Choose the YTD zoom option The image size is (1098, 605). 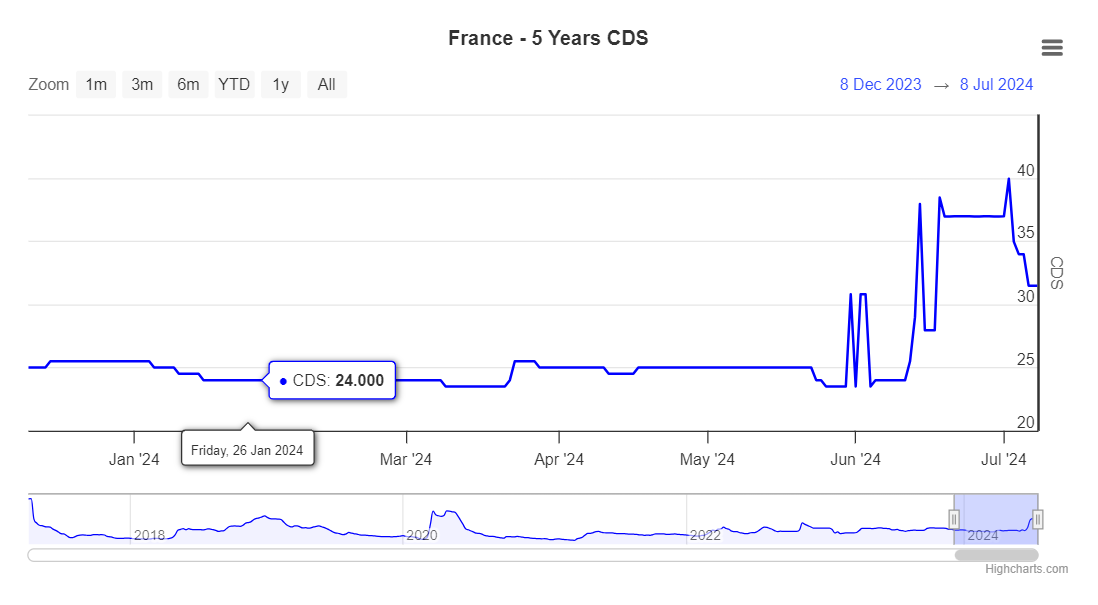point(234,84)
